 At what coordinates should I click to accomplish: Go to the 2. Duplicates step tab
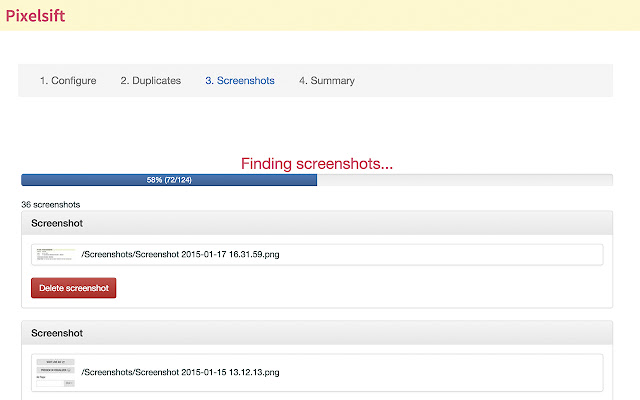[151, 80]
